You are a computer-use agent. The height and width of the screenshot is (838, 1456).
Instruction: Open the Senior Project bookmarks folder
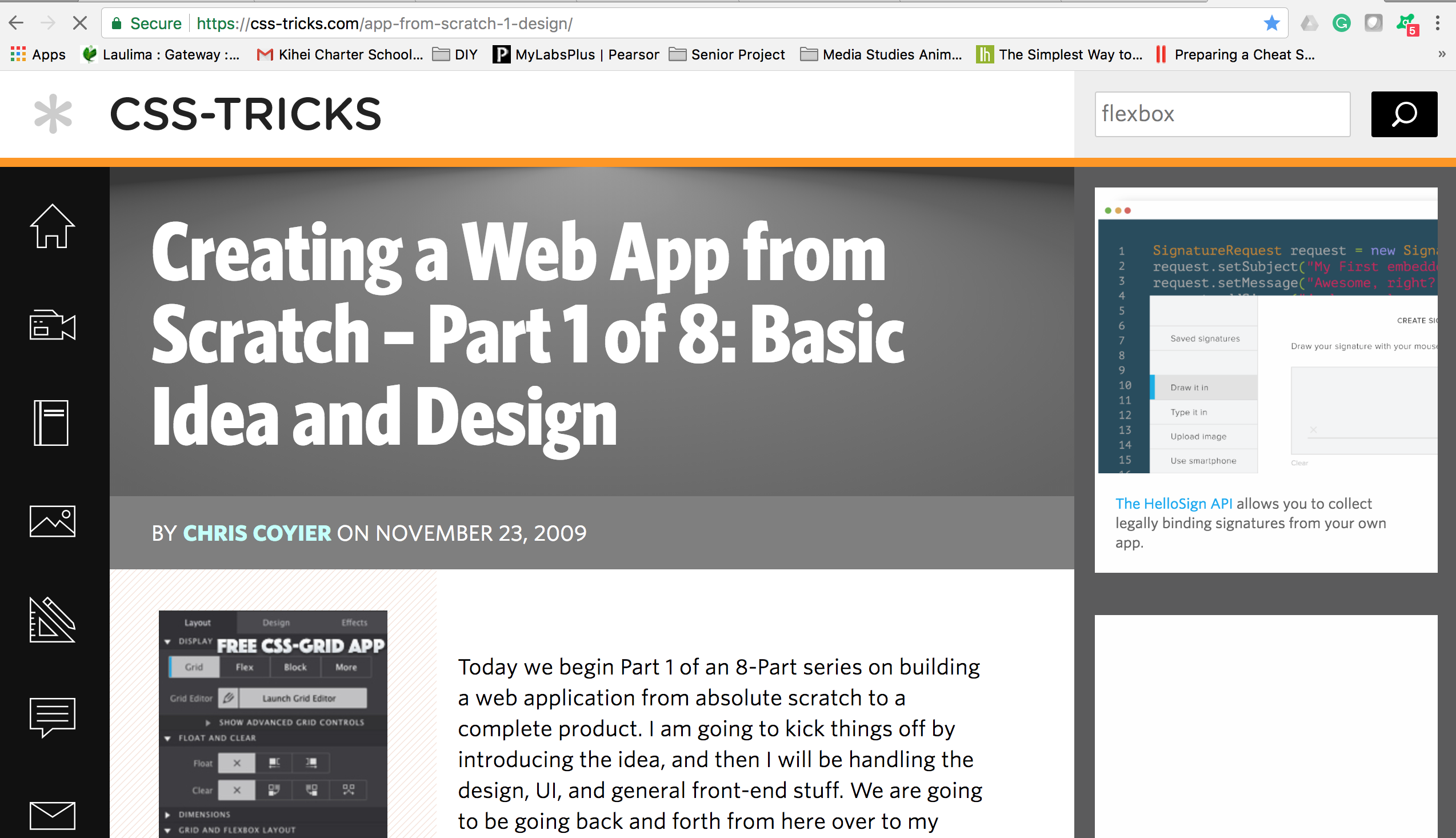(x=726, y=54)
